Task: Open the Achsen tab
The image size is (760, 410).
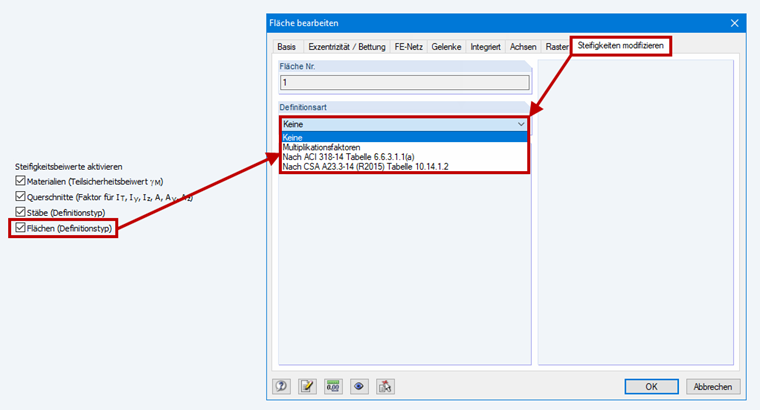Action: coord(523,47)
